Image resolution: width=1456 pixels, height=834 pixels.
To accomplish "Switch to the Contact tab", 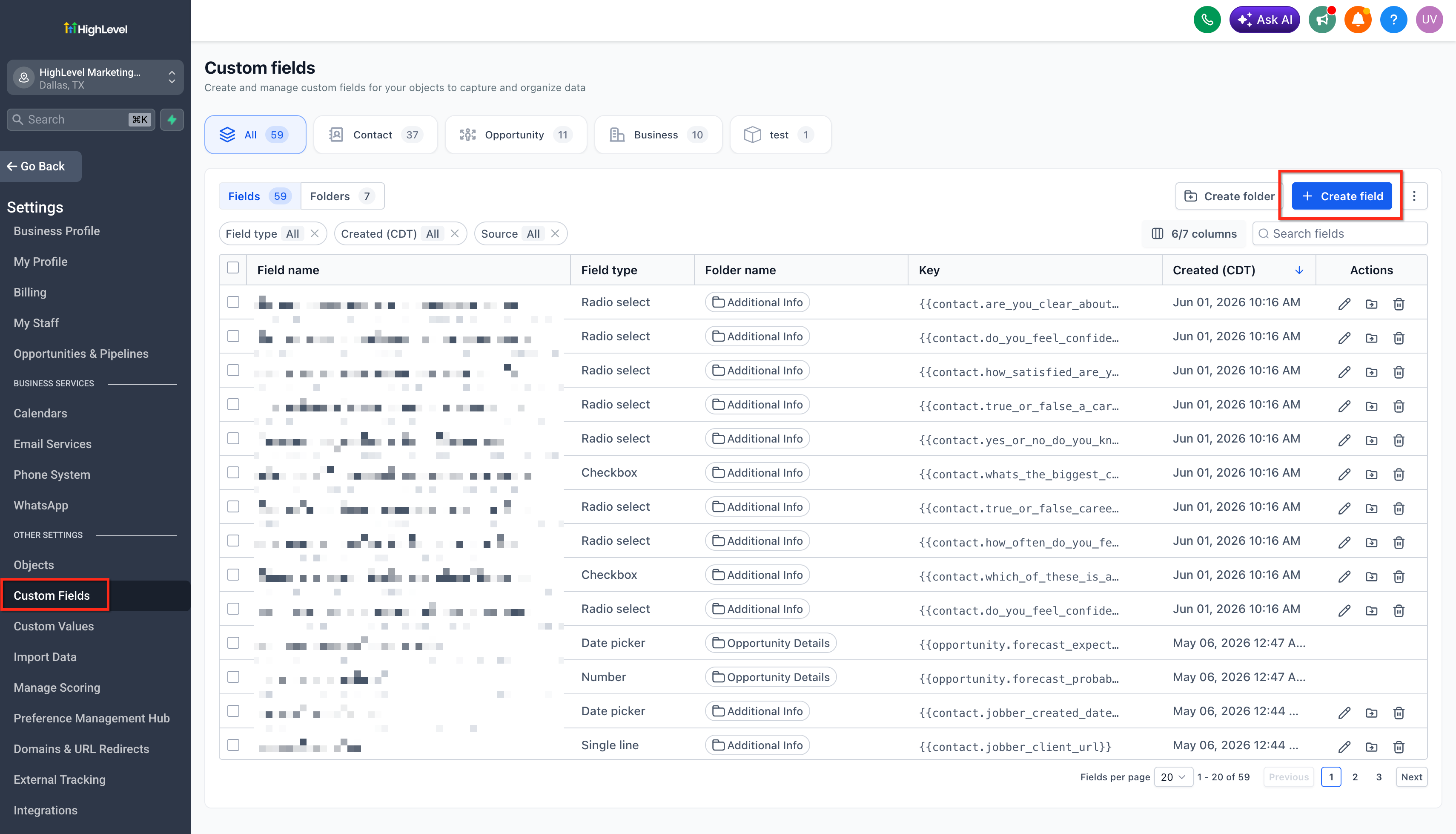I will point(375,135).
